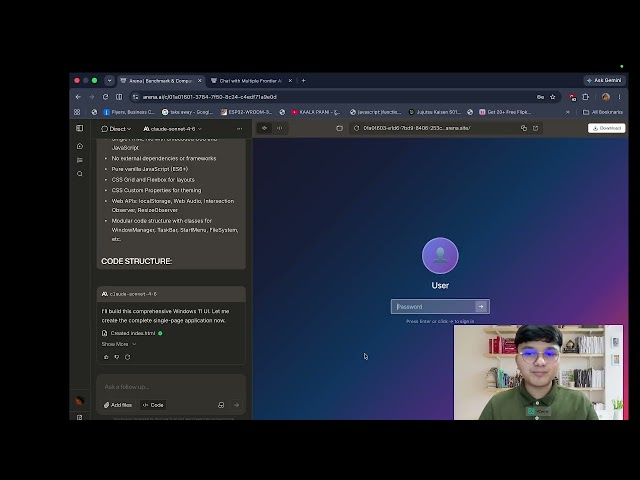Open the list icon in the left sidebar
This screenshot has height=480, width=640.
point(80,160)
